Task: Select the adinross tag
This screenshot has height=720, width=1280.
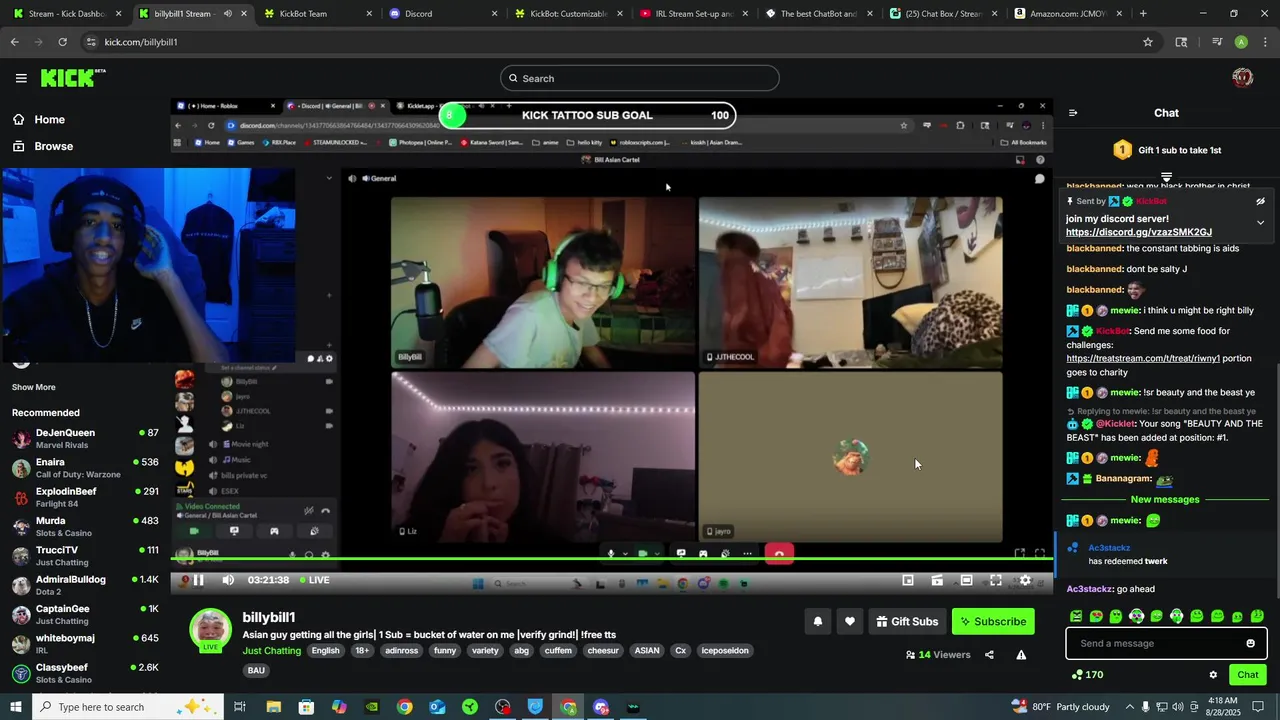Action: click(401, 650)
